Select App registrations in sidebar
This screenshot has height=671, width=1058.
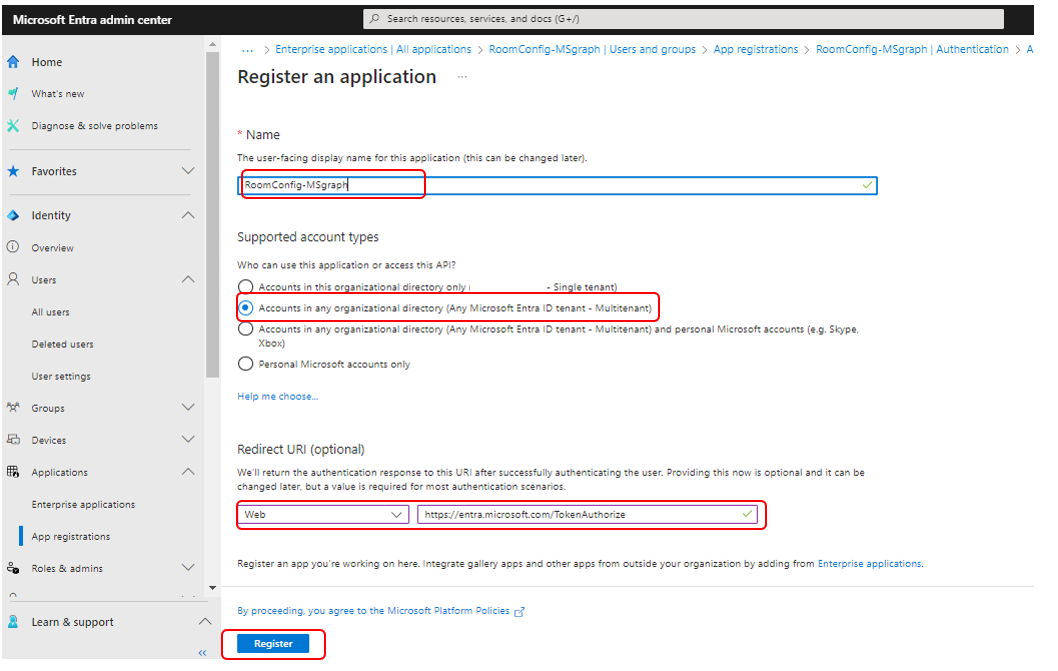[71, 537]
